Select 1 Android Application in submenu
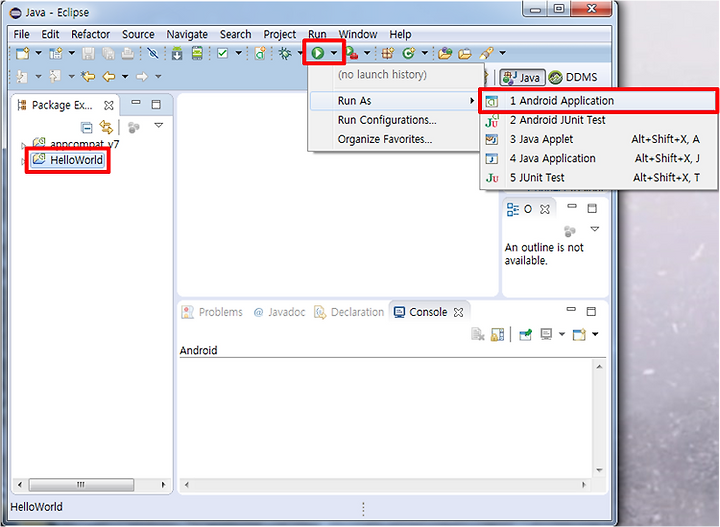 click(x=598, y=101)
